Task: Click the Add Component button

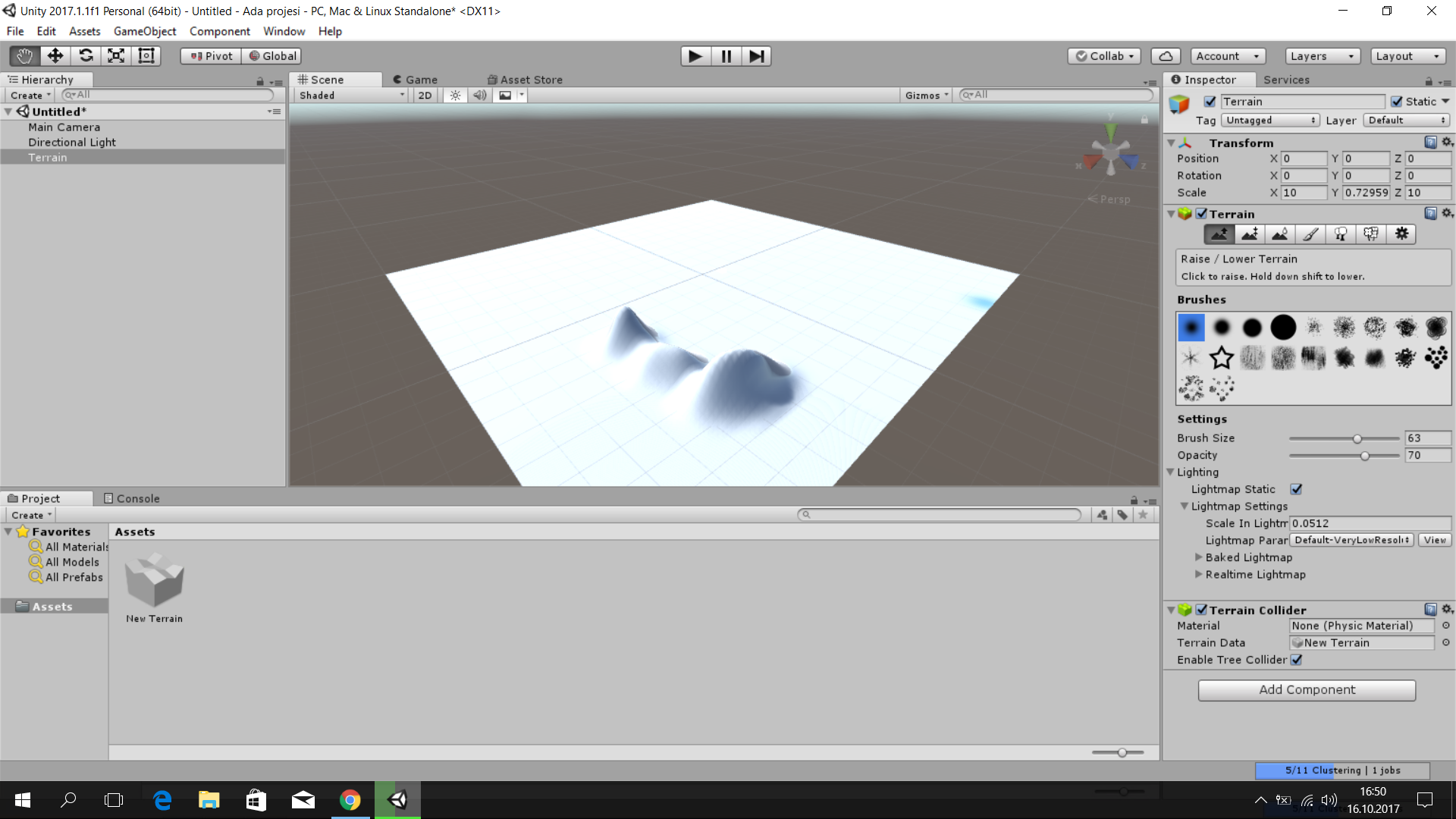Action: click(1306, 689)
